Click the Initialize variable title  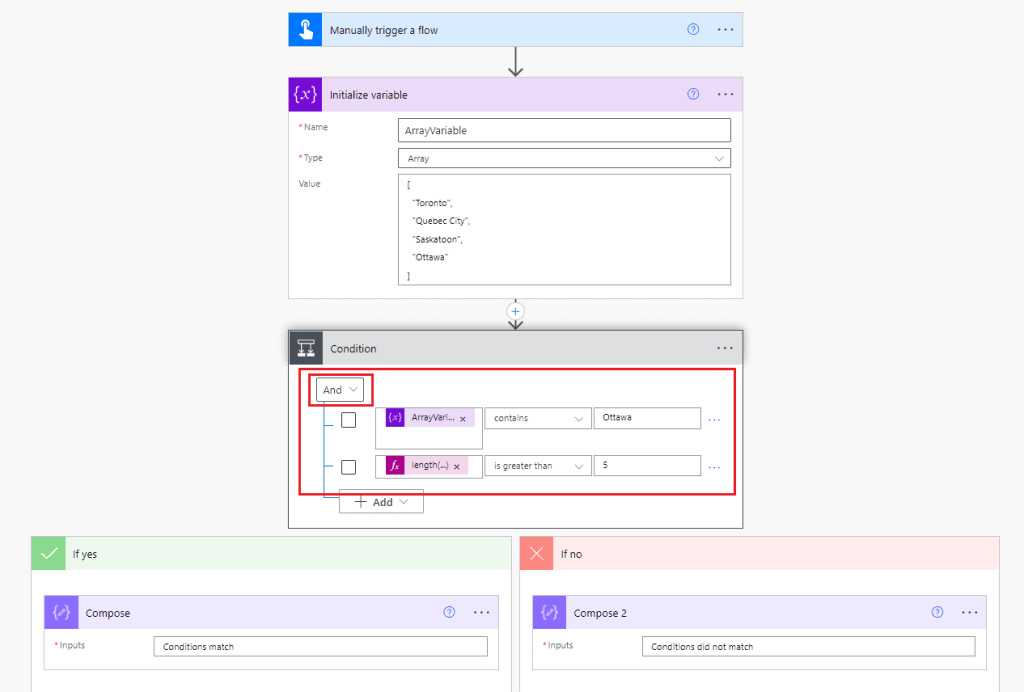[x=368, y=95]
